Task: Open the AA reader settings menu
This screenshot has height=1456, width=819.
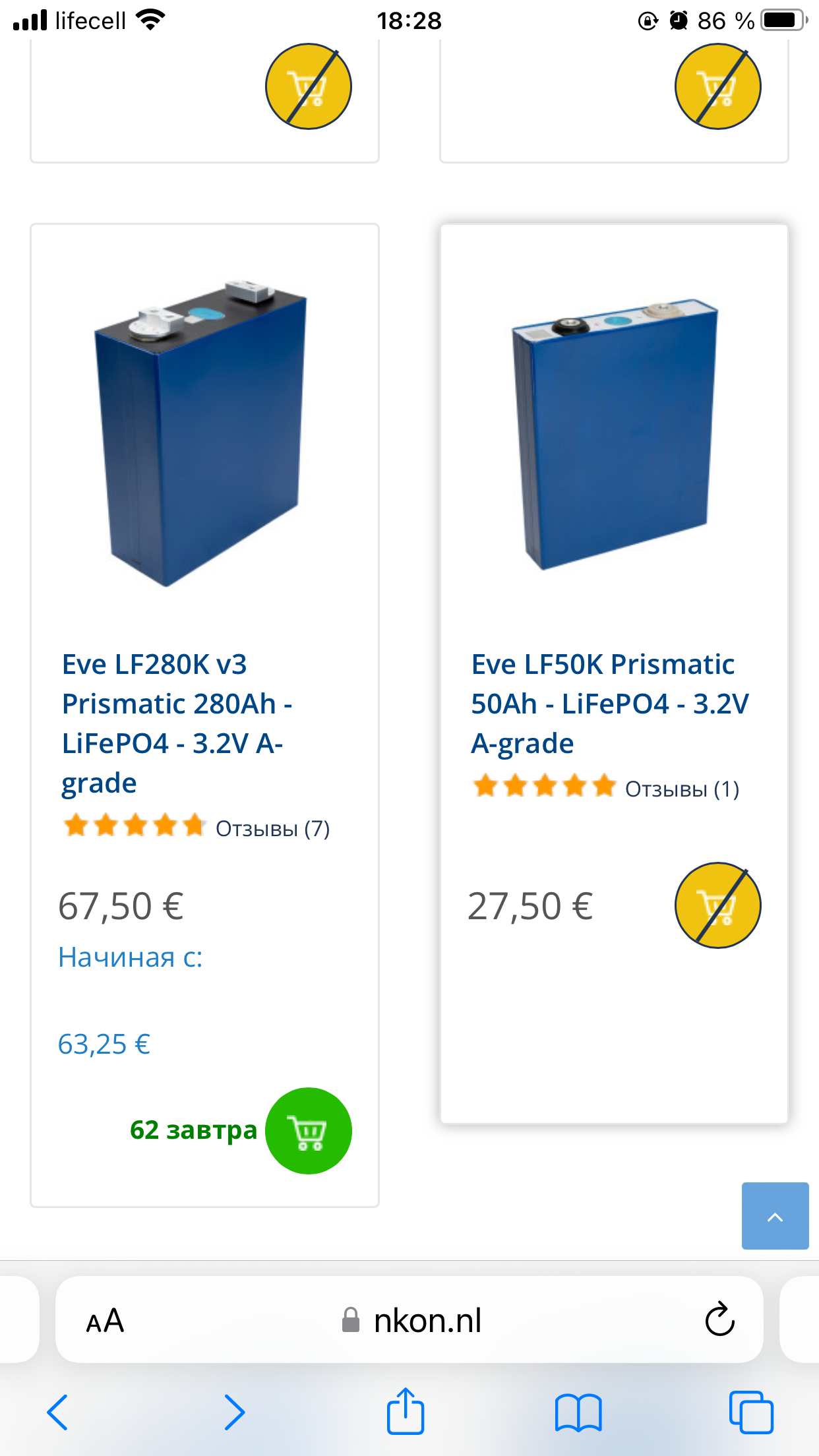Action: pyautogui.click(x=105, y=1321)
